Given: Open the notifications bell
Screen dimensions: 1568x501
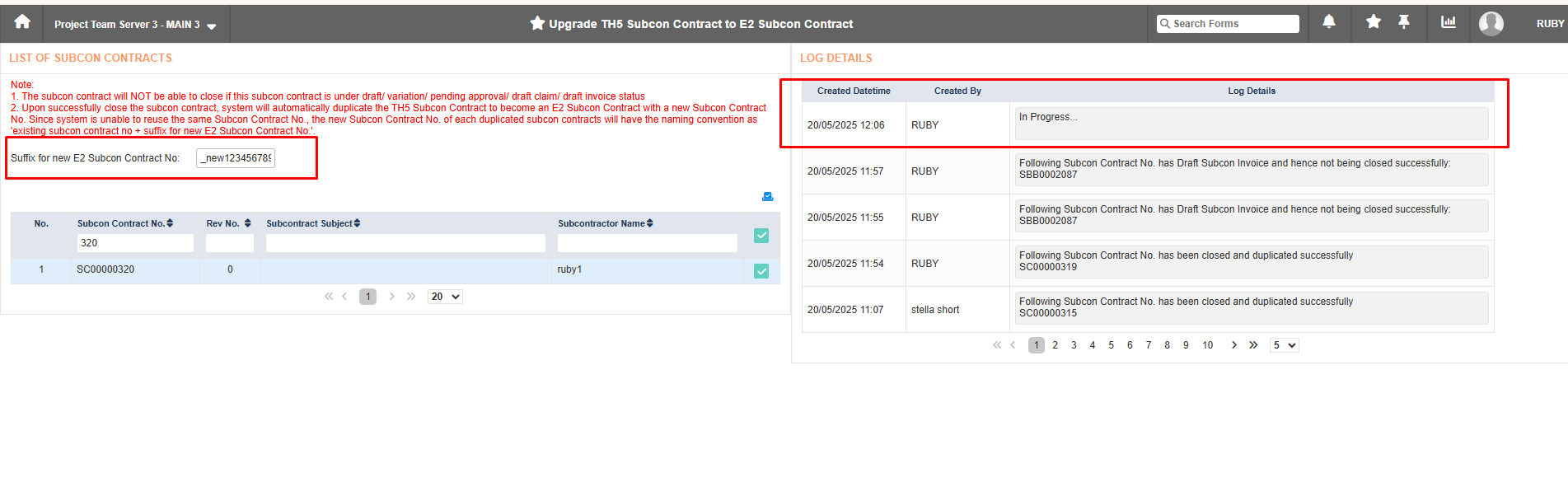Looking at the screenshot, I should pos(1329,22).
